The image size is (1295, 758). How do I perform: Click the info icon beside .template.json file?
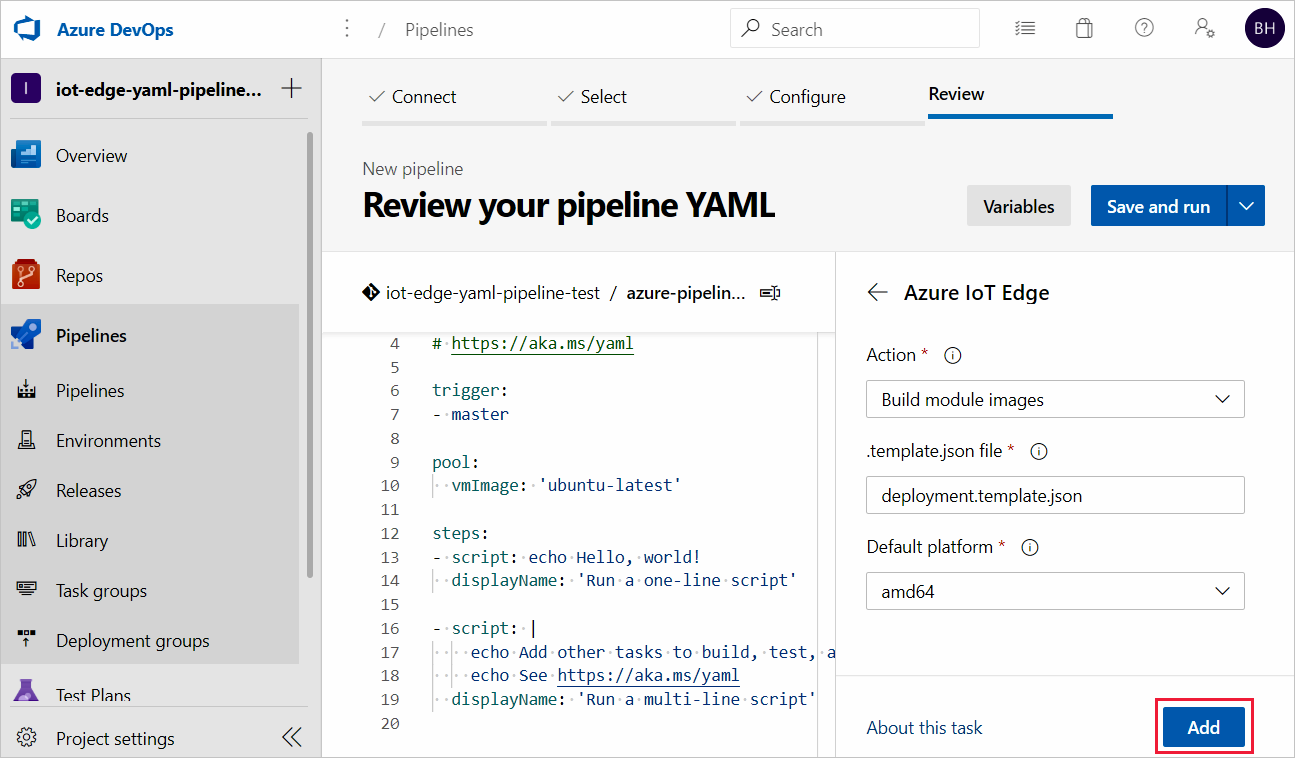point(1038,451)
